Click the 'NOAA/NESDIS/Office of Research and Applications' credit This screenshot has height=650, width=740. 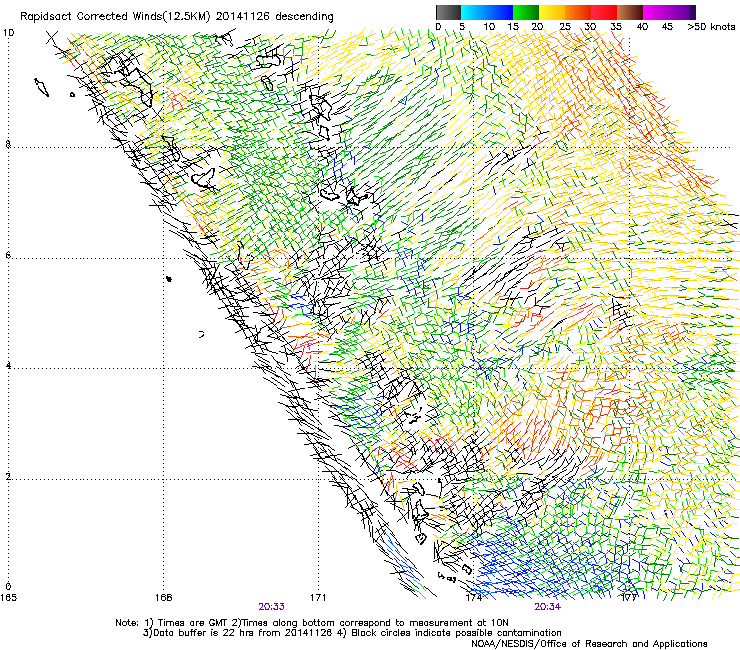coord(589,643)
